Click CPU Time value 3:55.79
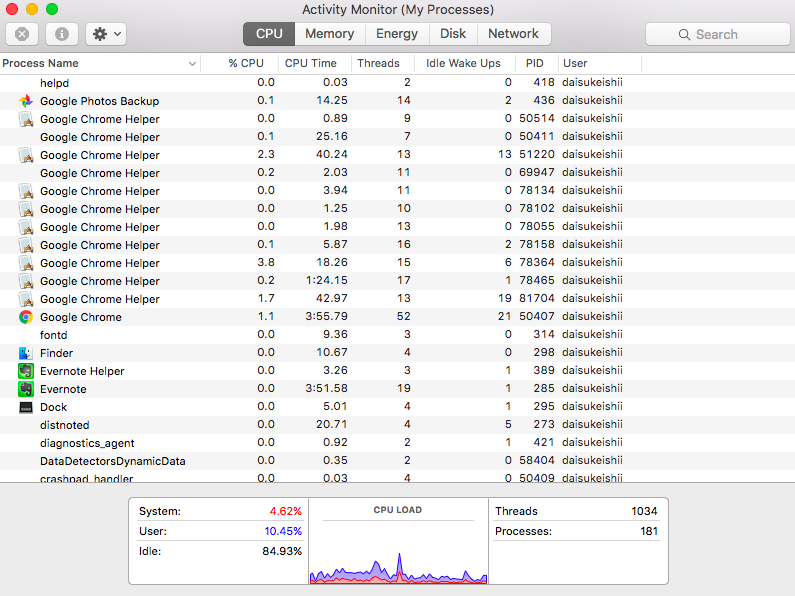The width and height of the screenshot is (795, 596). coord(327,316)
